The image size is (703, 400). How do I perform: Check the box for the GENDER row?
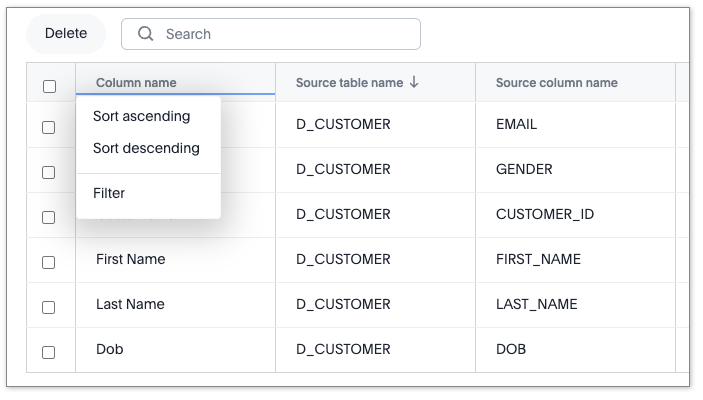(x=48, y=172)
